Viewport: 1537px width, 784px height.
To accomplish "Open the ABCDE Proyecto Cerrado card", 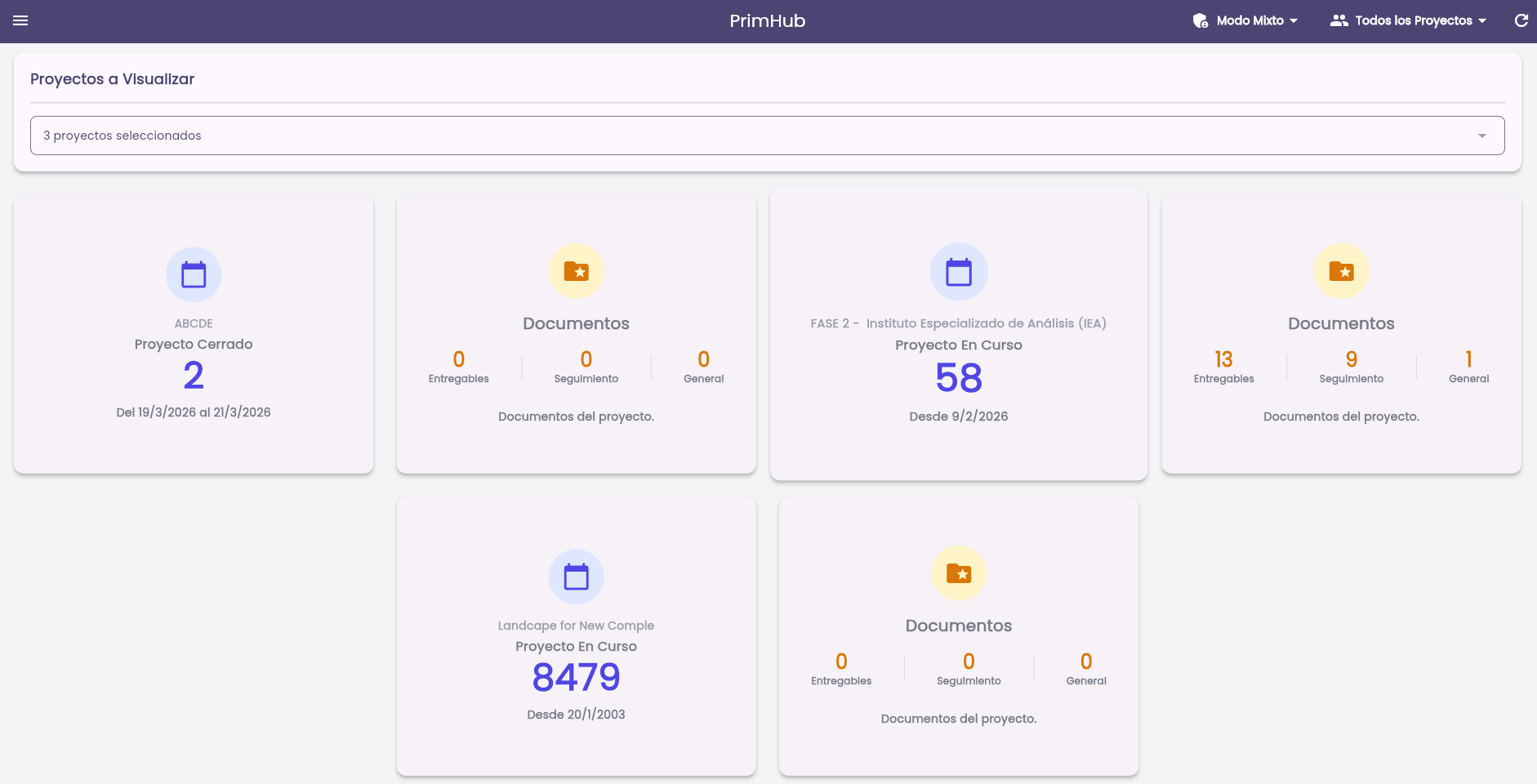I will [194, 334].
